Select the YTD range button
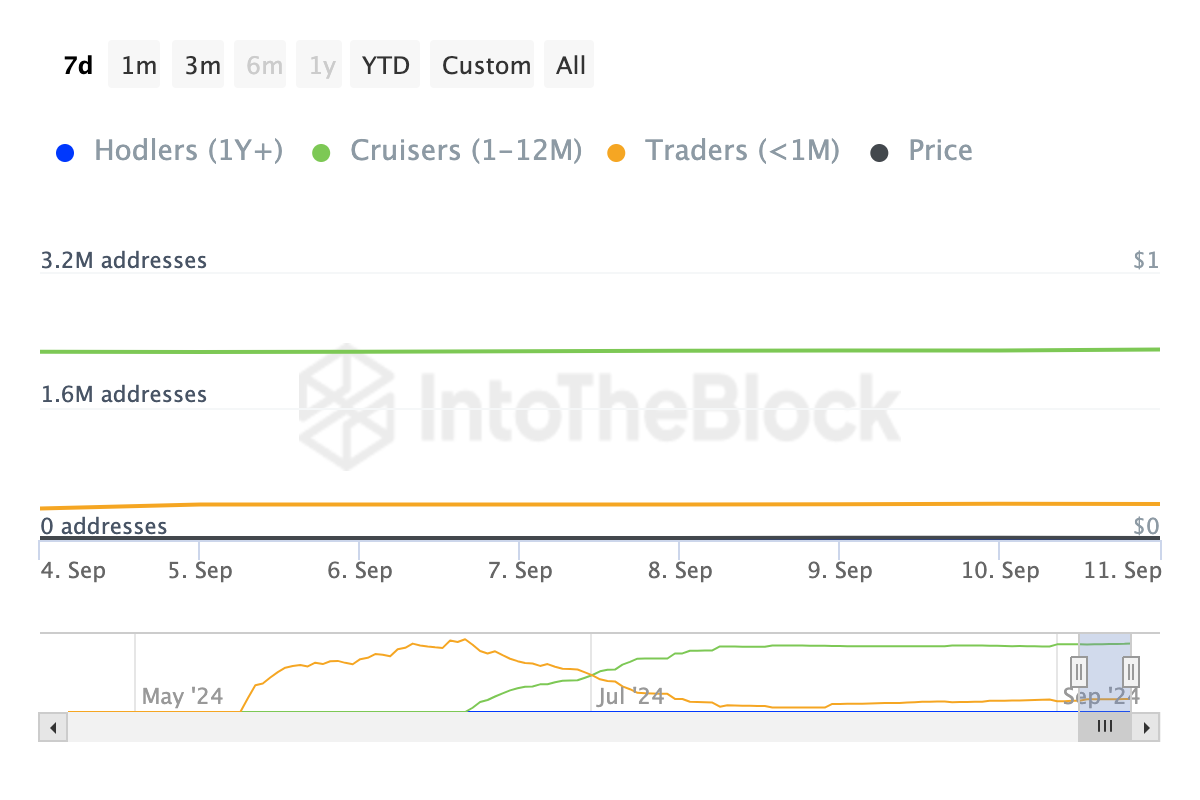 385,65
